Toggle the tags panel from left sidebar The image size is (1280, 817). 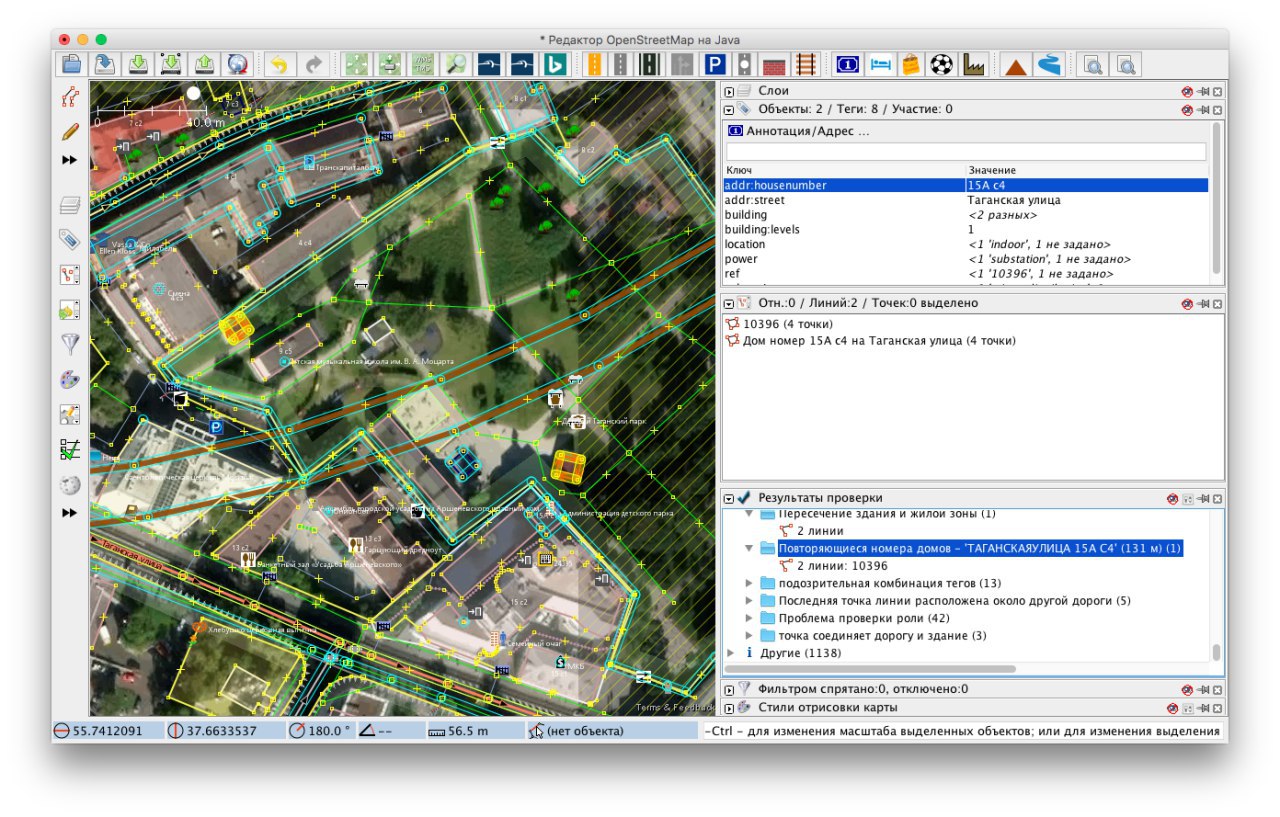tap(69, 239)
